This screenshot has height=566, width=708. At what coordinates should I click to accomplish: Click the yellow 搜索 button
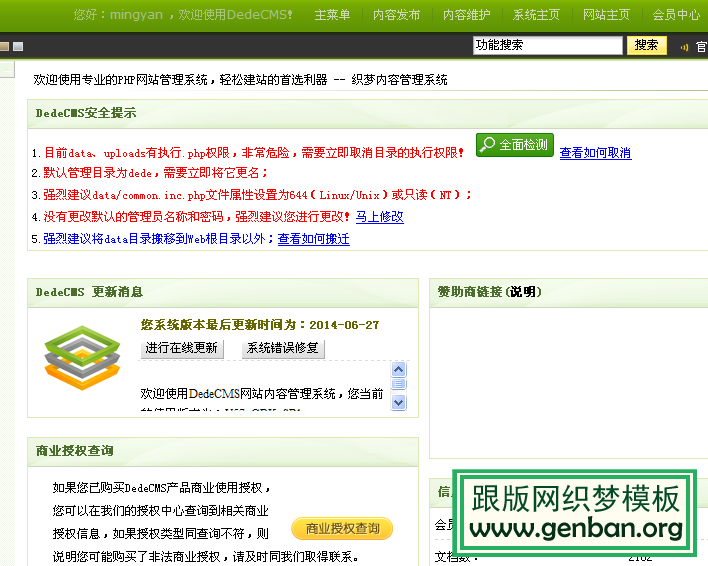647,45
